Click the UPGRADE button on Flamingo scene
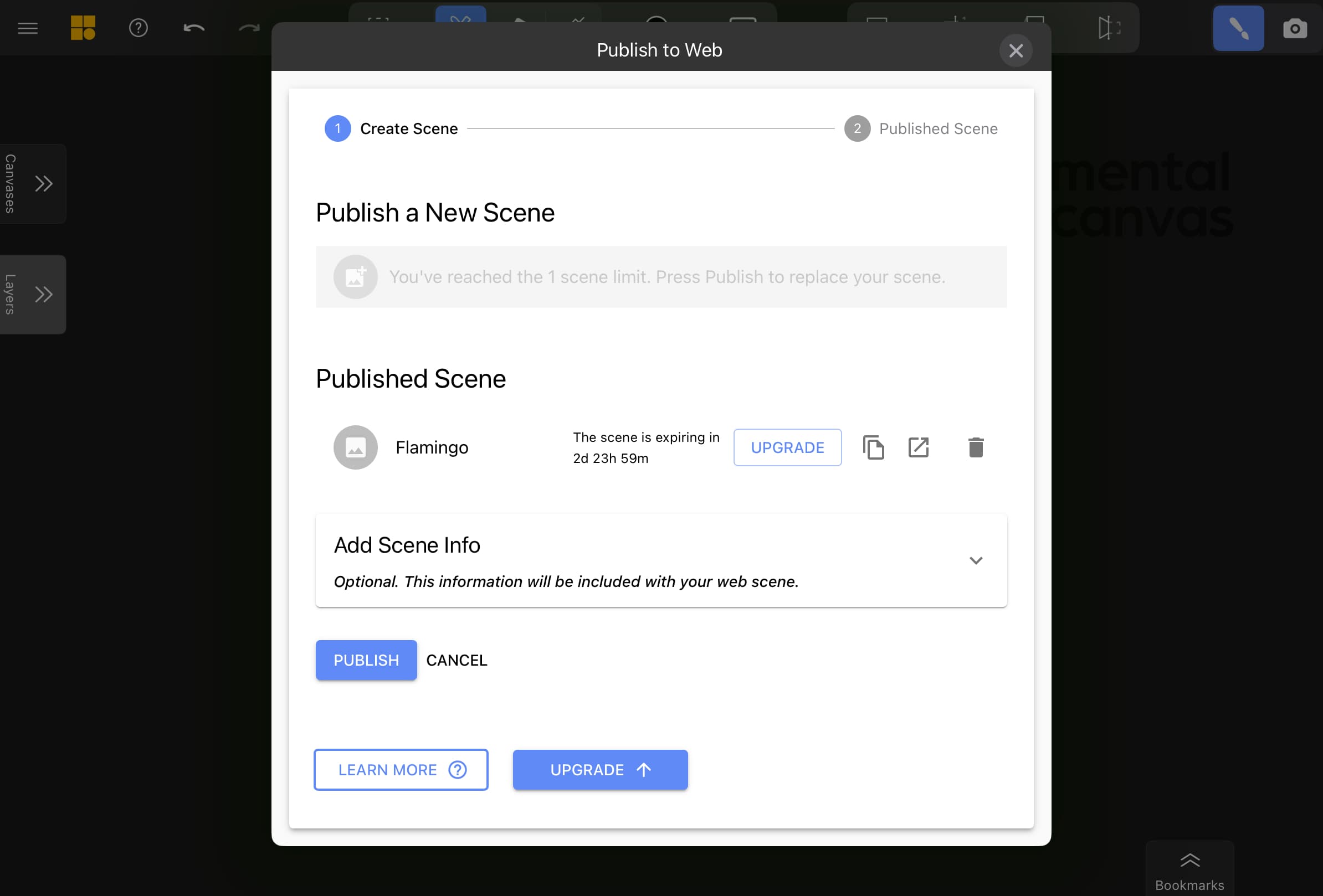This screenshot has height=896, width=1323. (788, 447)
